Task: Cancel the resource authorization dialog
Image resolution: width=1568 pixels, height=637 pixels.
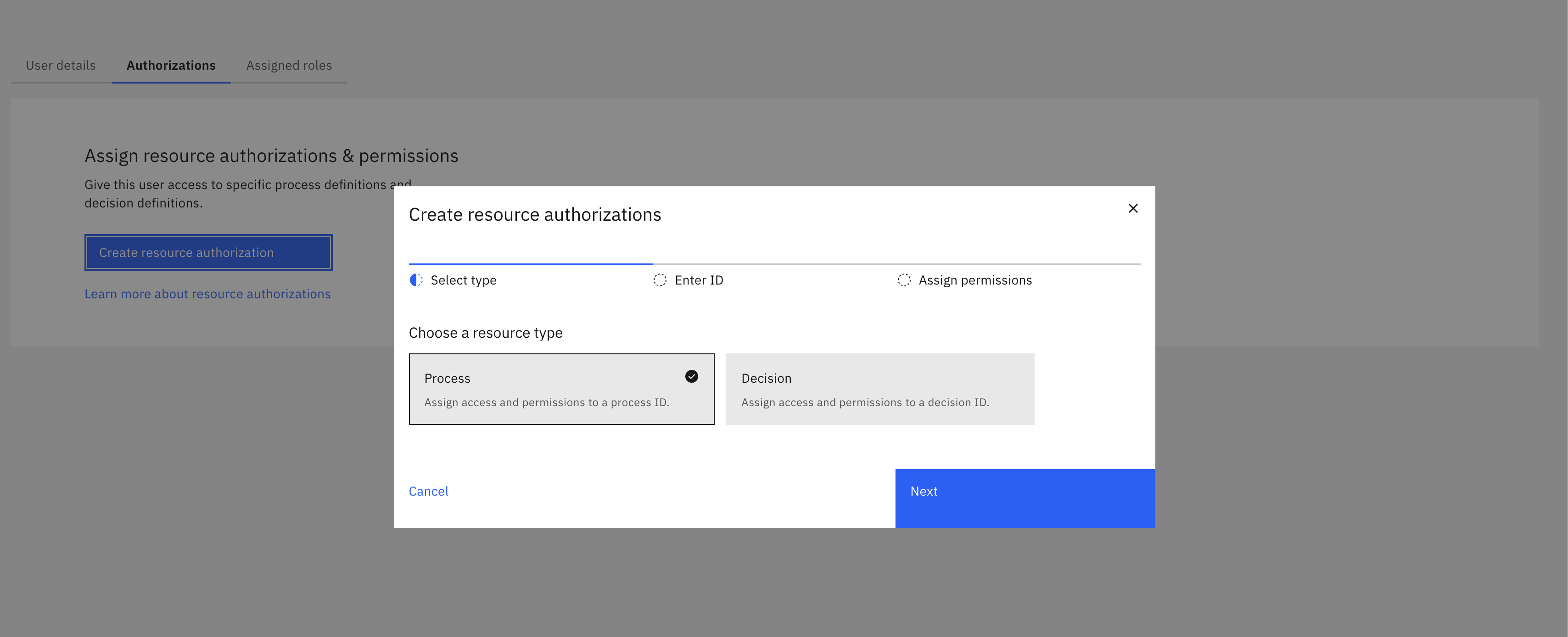Action: (429, 492)
